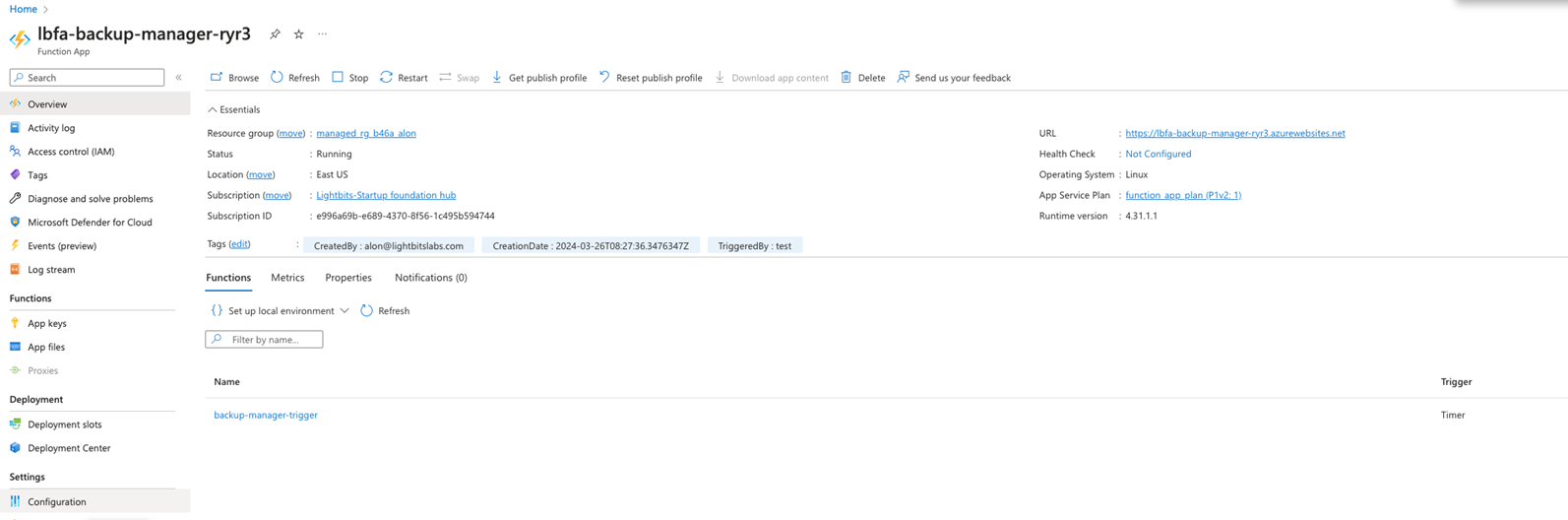
Task: Open the azurewebsites.net URL
Action: click(1235, 133)
